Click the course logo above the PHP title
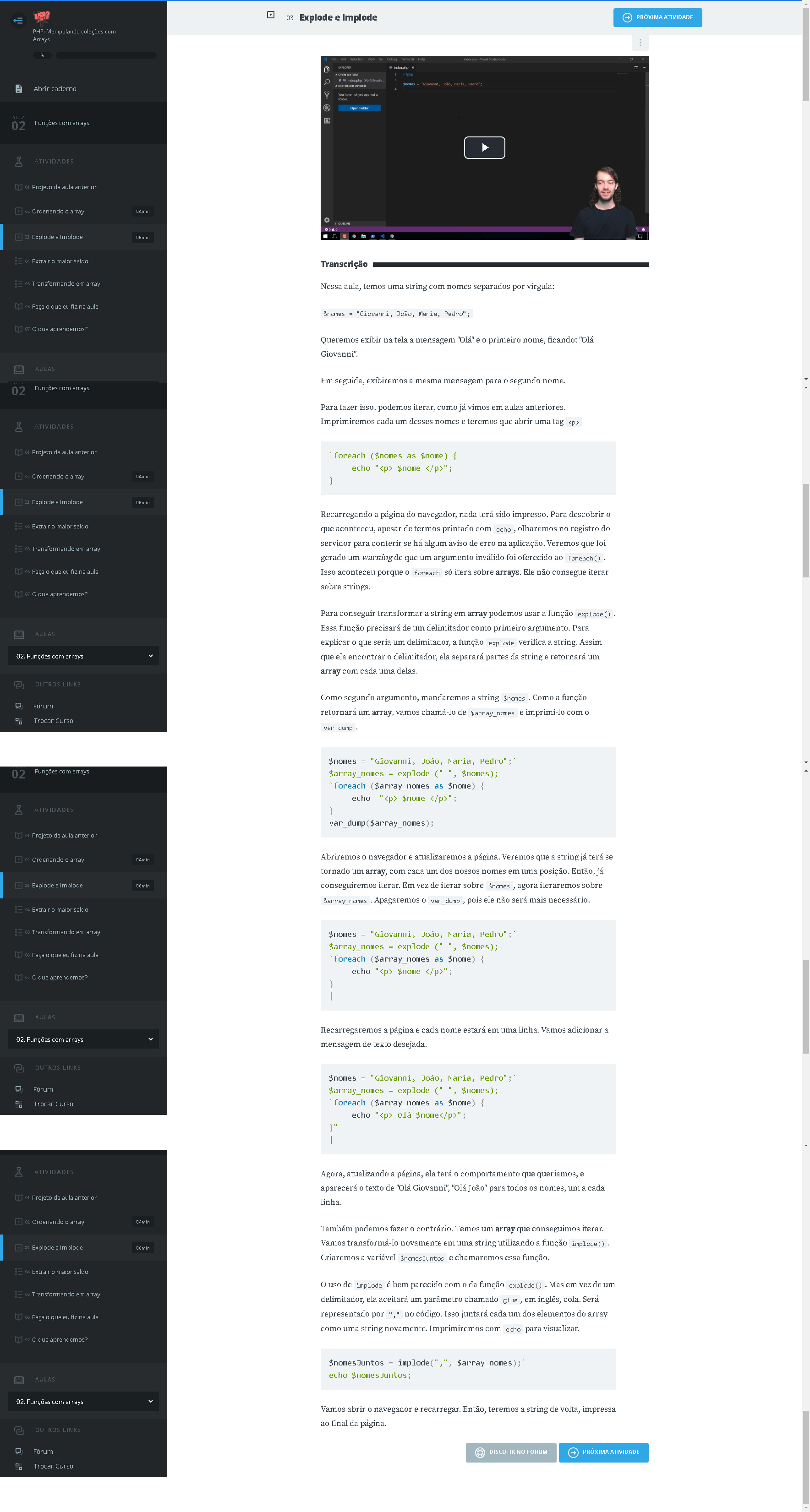 [x=42, y=16]
